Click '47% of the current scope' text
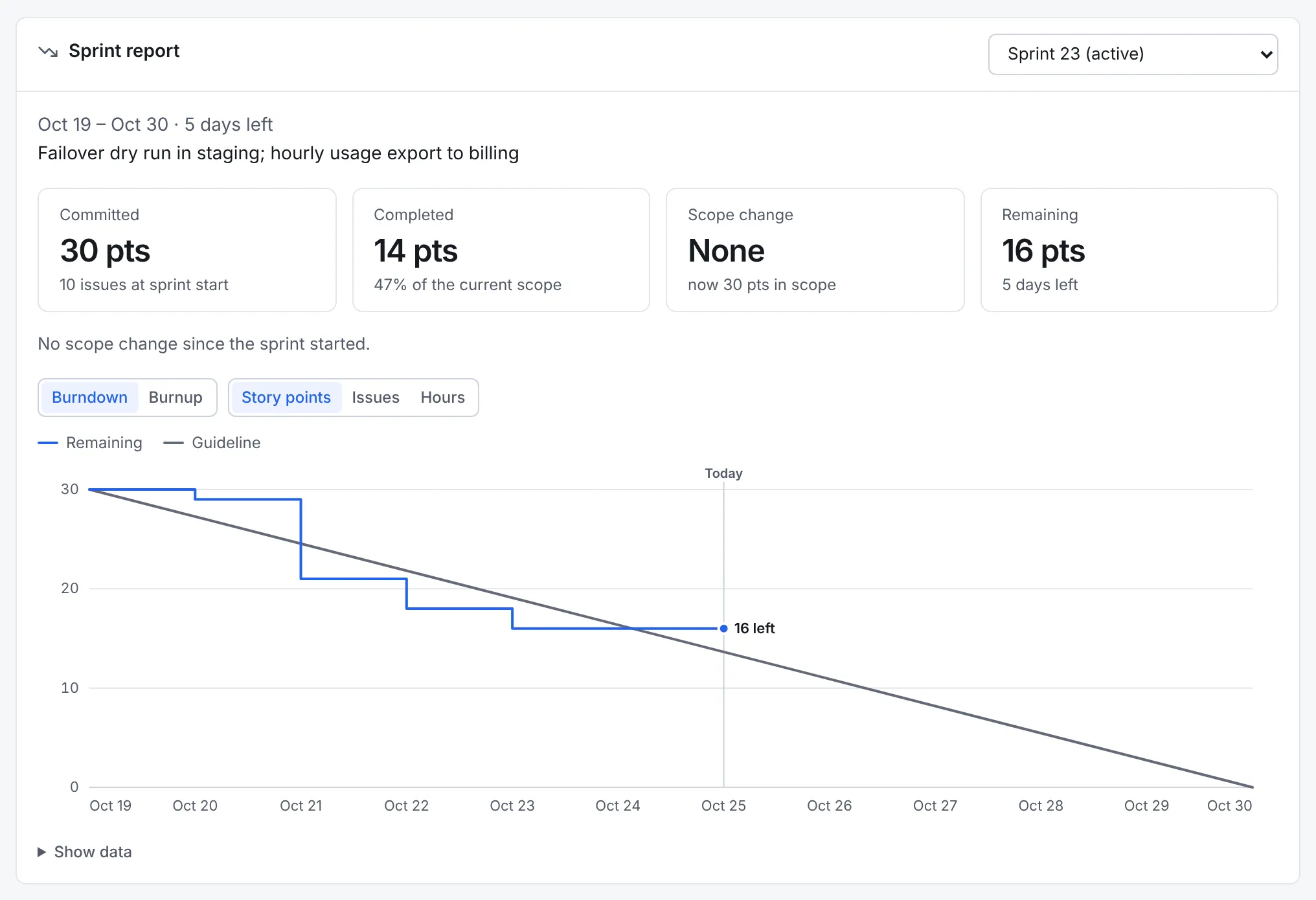Viewport: 1316px width, 900px height. (468, 285)
